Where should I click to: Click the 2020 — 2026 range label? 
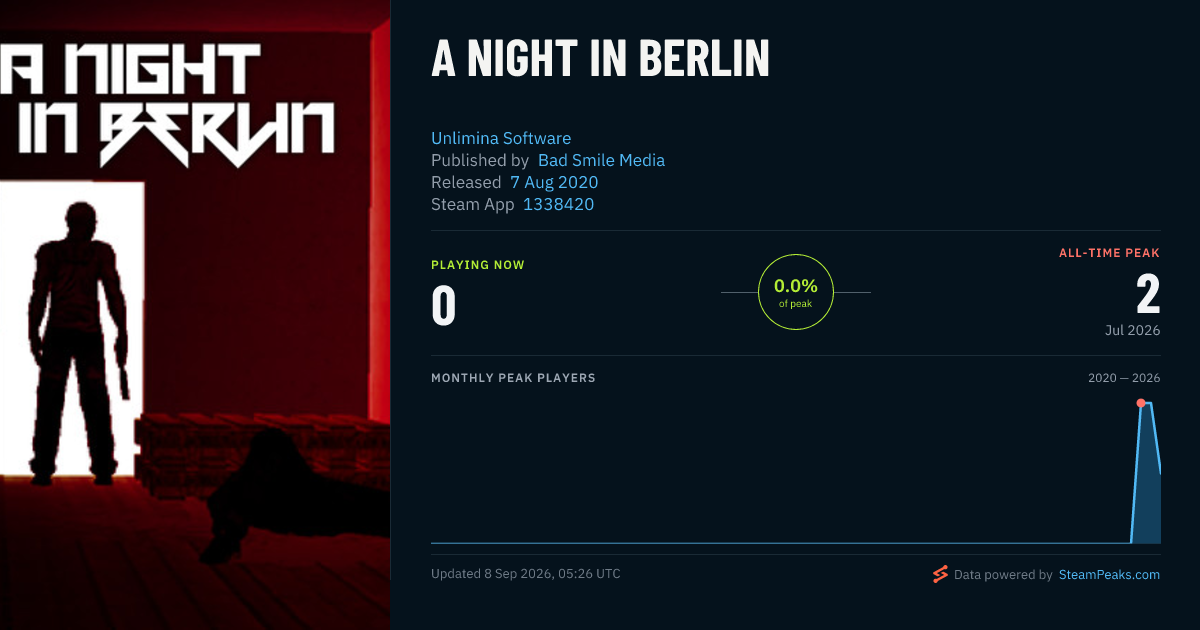pyautogui.click(x=1124, y=378)
